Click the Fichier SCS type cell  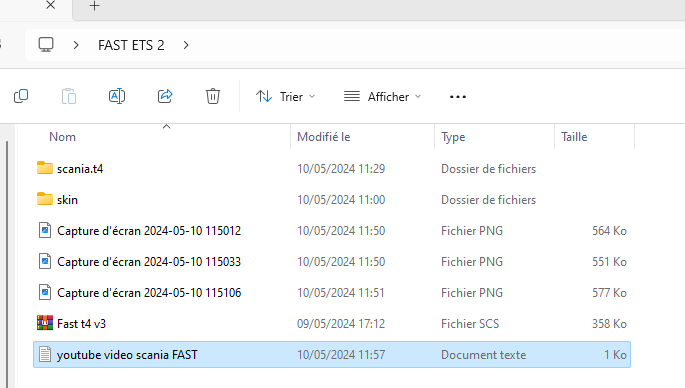[470, 324]
